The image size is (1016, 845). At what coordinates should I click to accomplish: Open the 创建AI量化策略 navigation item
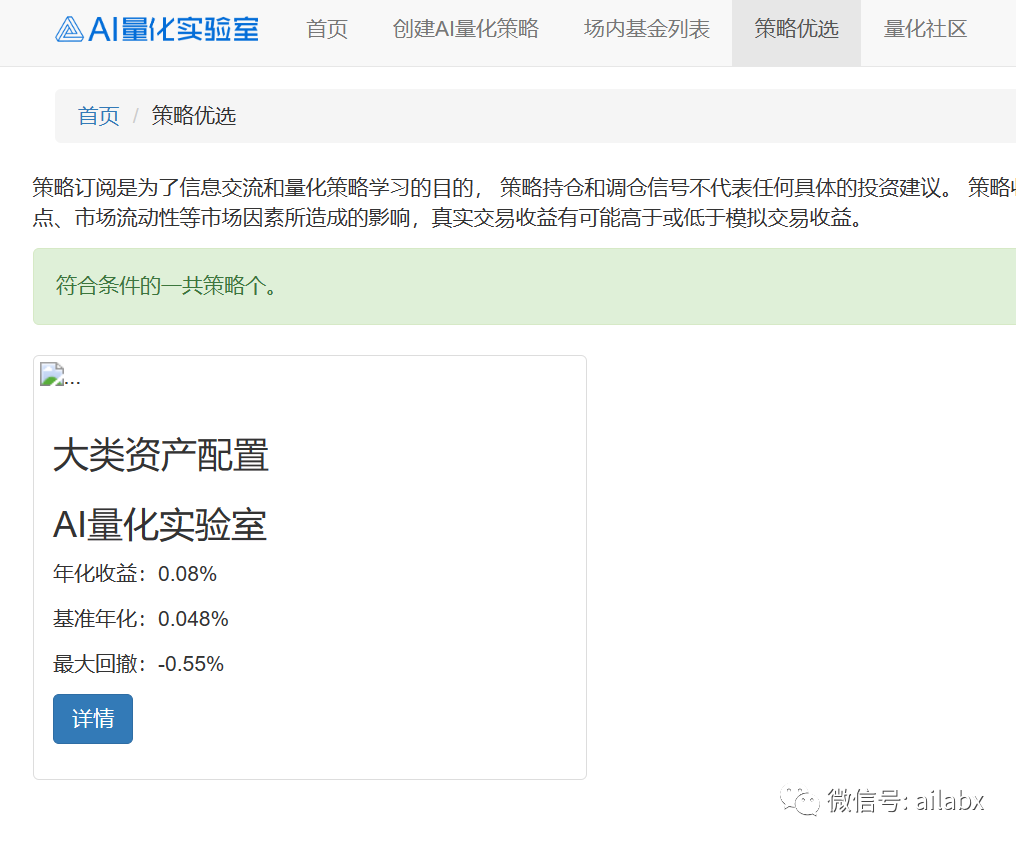click(465, 30)
